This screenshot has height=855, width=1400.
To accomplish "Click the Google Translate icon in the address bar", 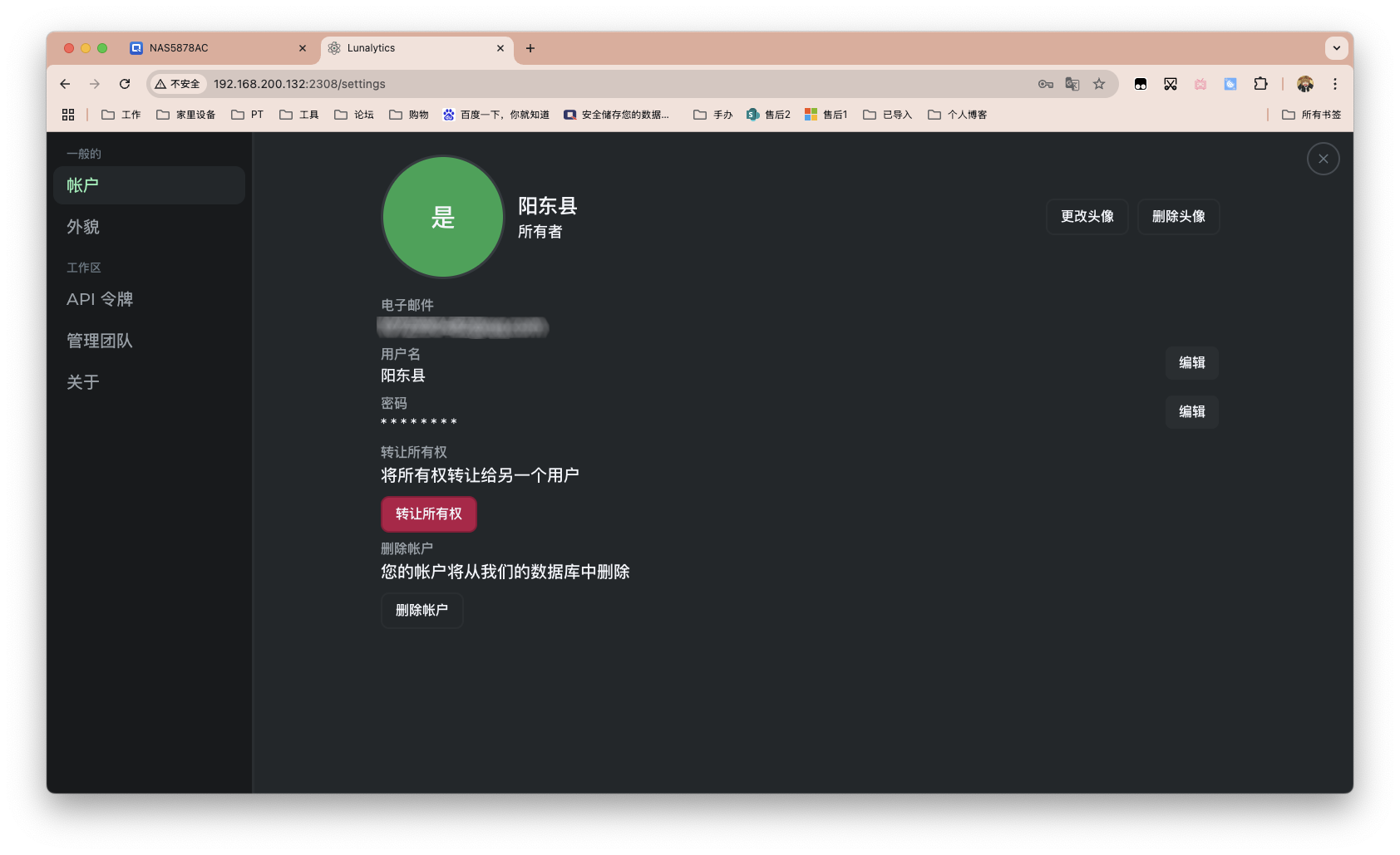I will [x=1072, y=84].
